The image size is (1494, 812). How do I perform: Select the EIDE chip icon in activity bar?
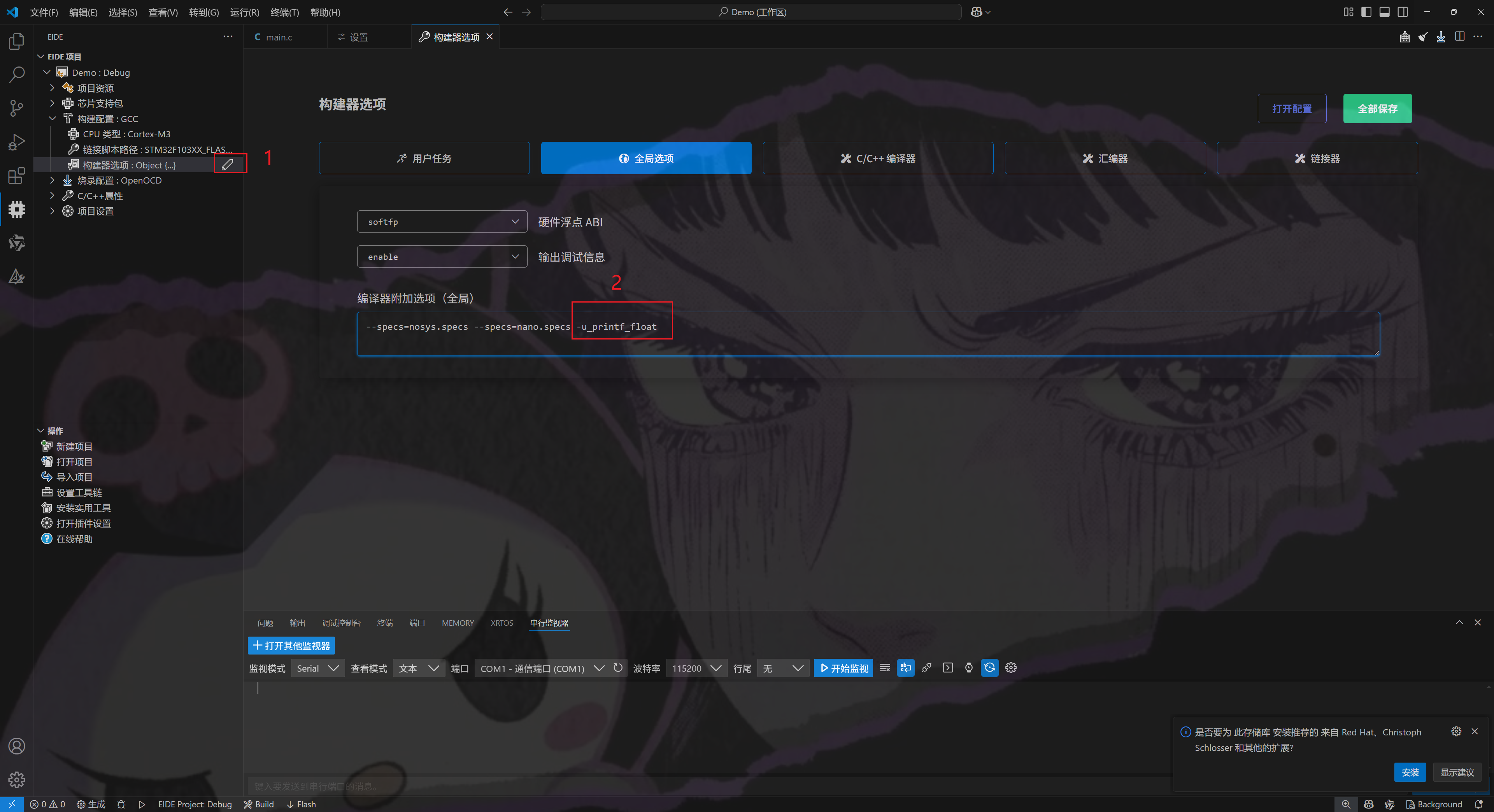pos(17,209)
